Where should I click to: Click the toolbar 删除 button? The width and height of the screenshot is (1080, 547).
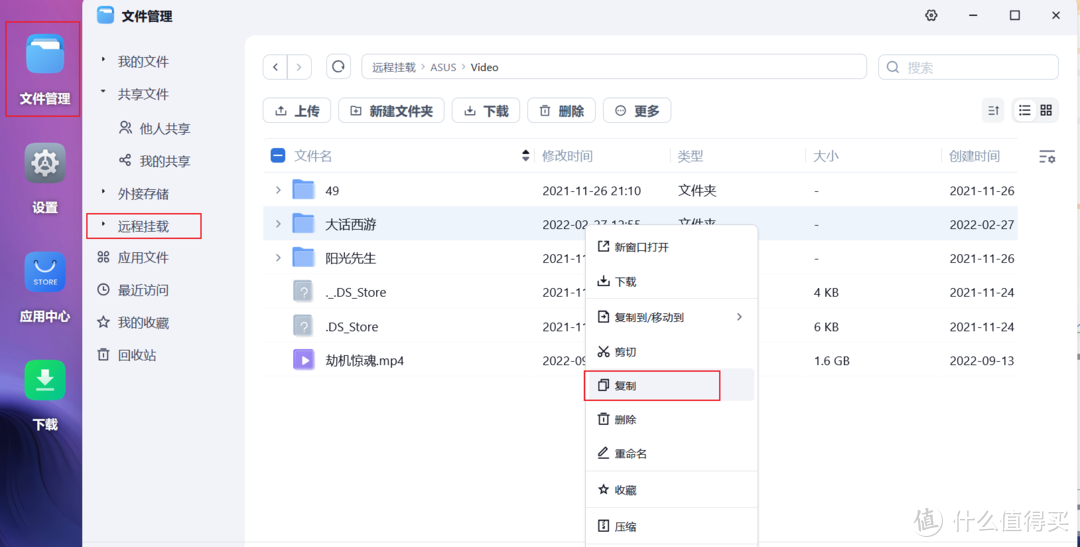coord(561,110)
